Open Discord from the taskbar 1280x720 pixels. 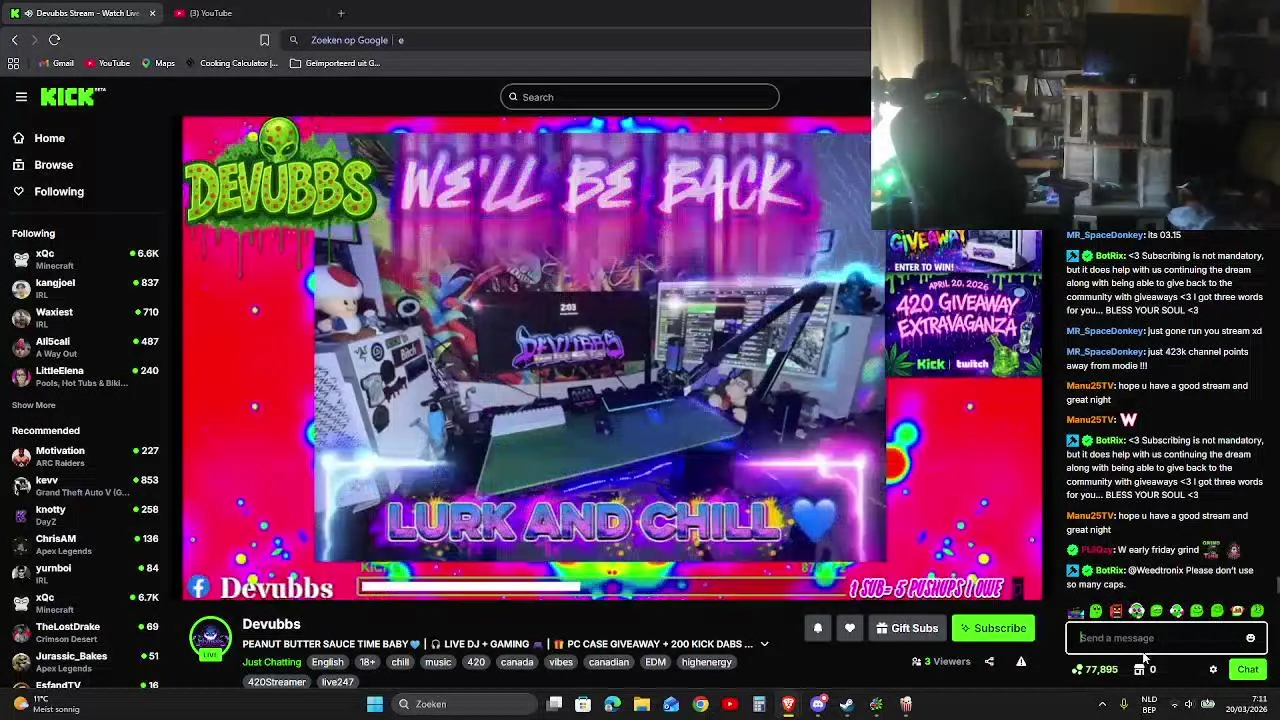click(817, 704)
